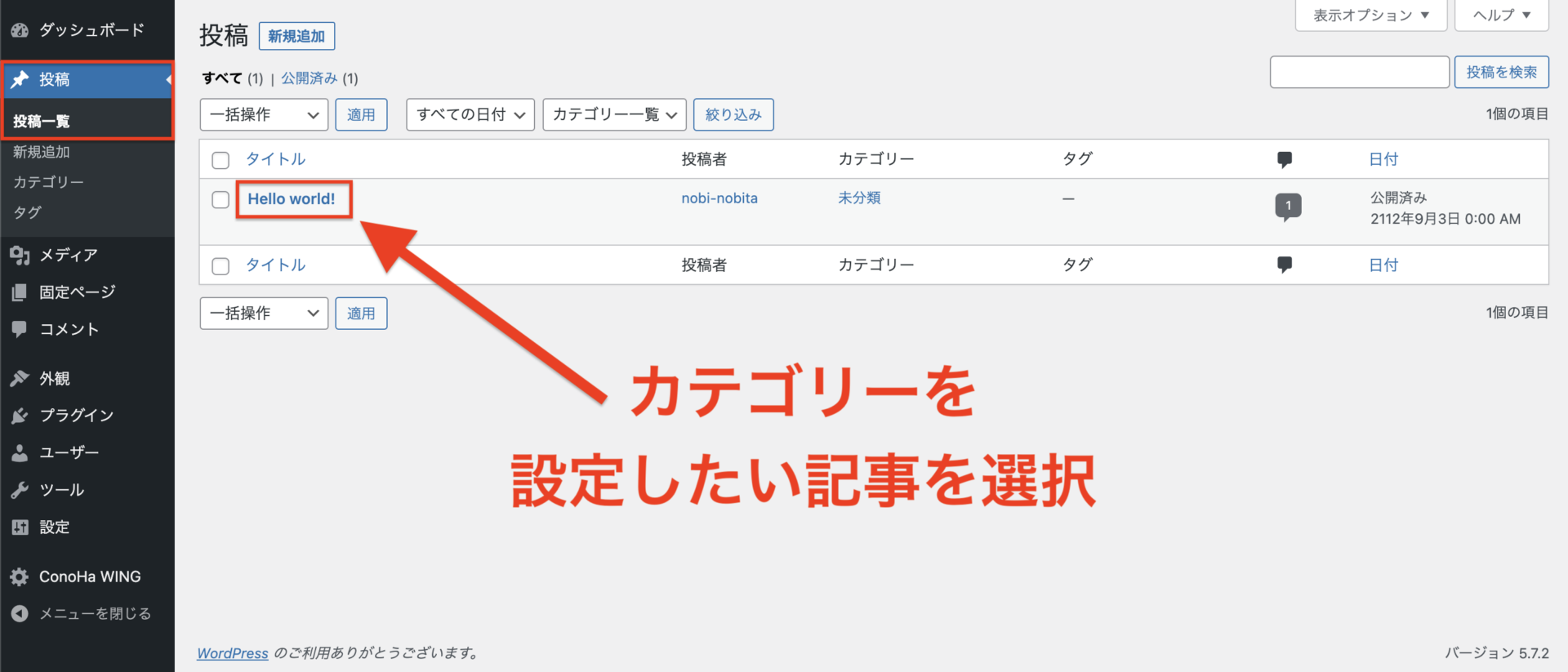Click the Dashboard gauge icon in sidebar
Viewport: 1568px width, 672px height.
tap(20, 30)
